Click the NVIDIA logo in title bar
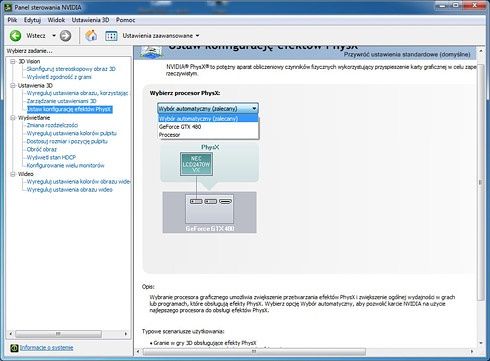 8,7
